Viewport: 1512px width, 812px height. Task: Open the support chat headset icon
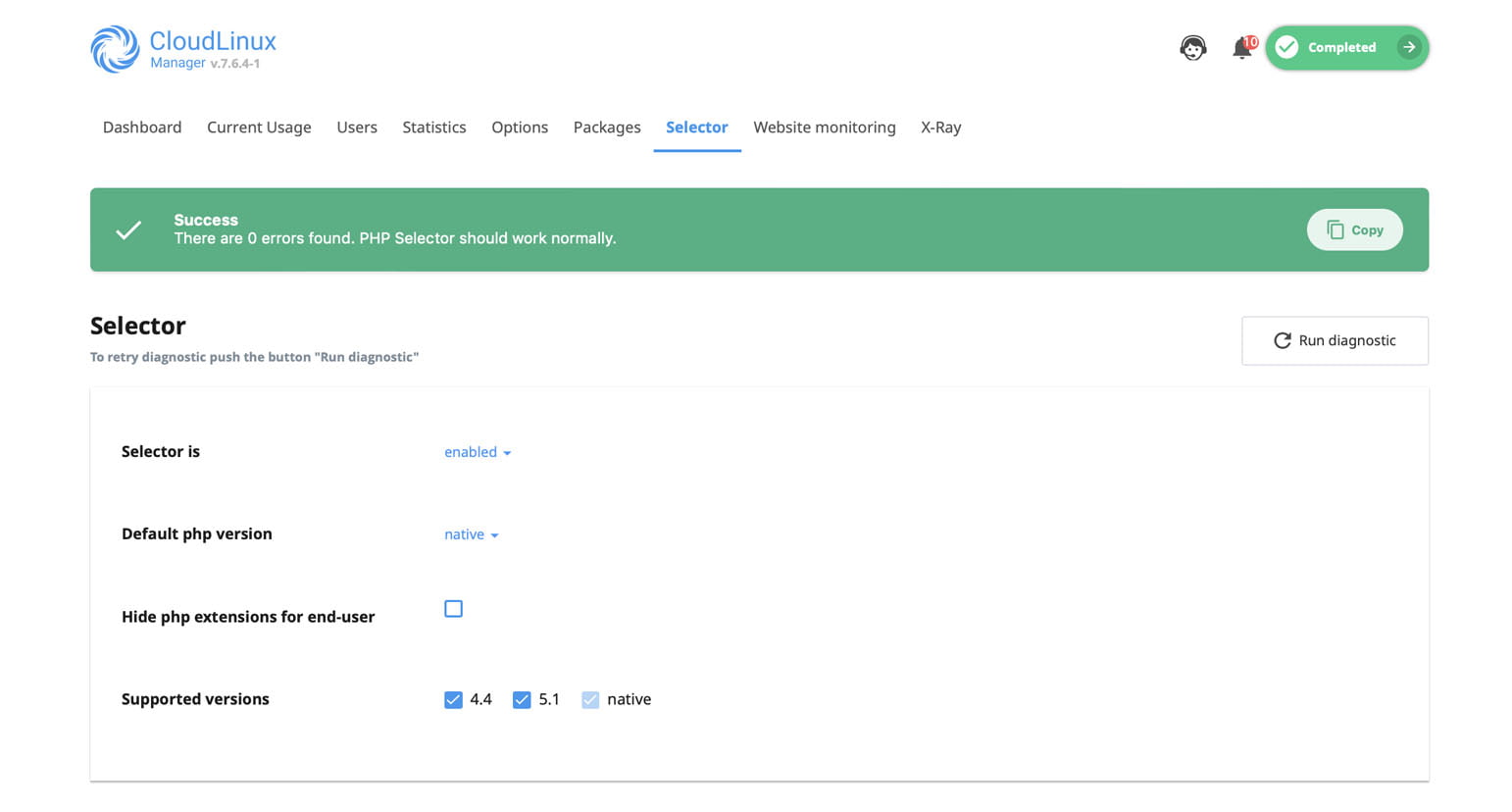point(1192,47)
